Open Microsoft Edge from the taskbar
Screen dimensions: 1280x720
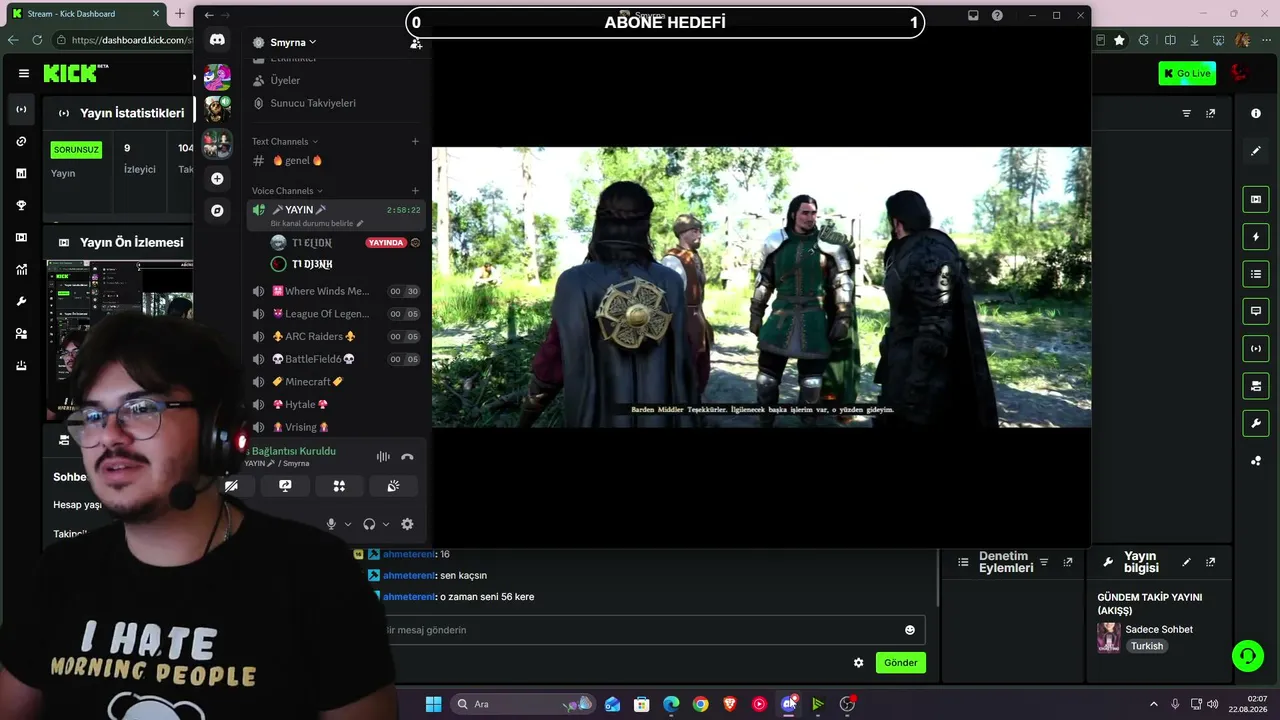671,704
